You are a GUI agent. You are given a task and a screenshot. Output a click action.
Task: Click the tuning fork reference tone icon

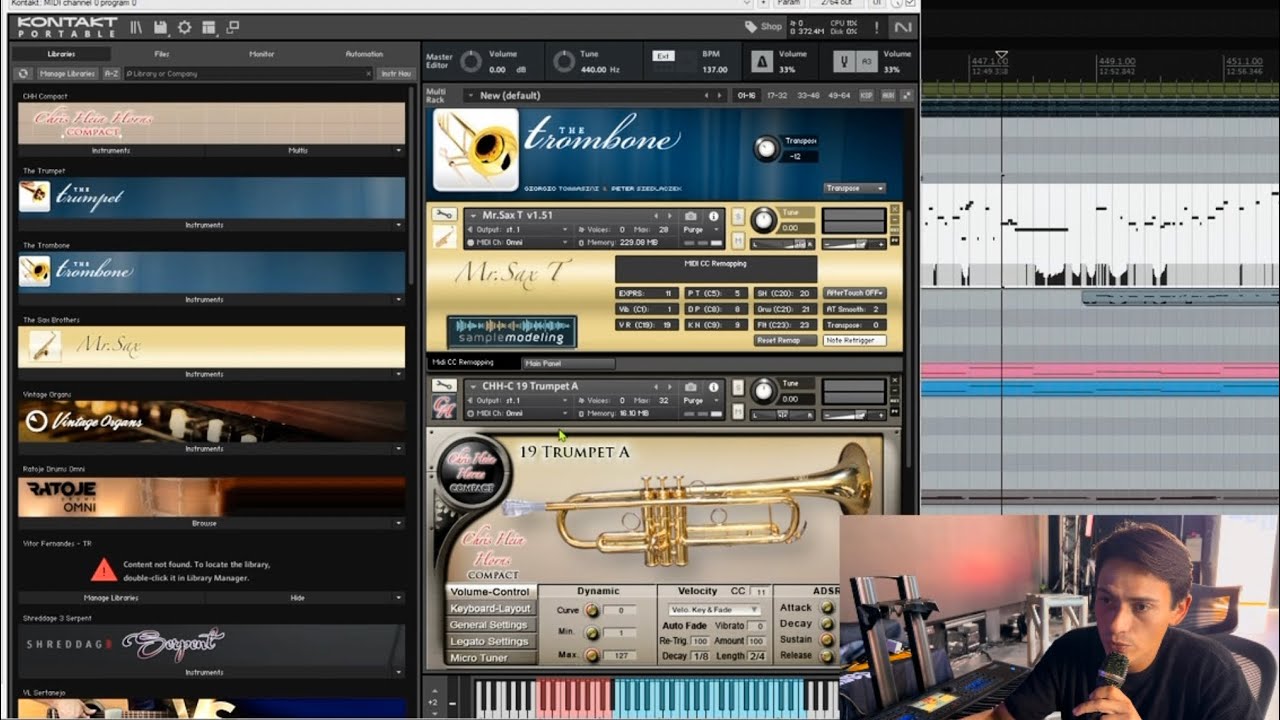pyautogui.click(x=845, y=62)
